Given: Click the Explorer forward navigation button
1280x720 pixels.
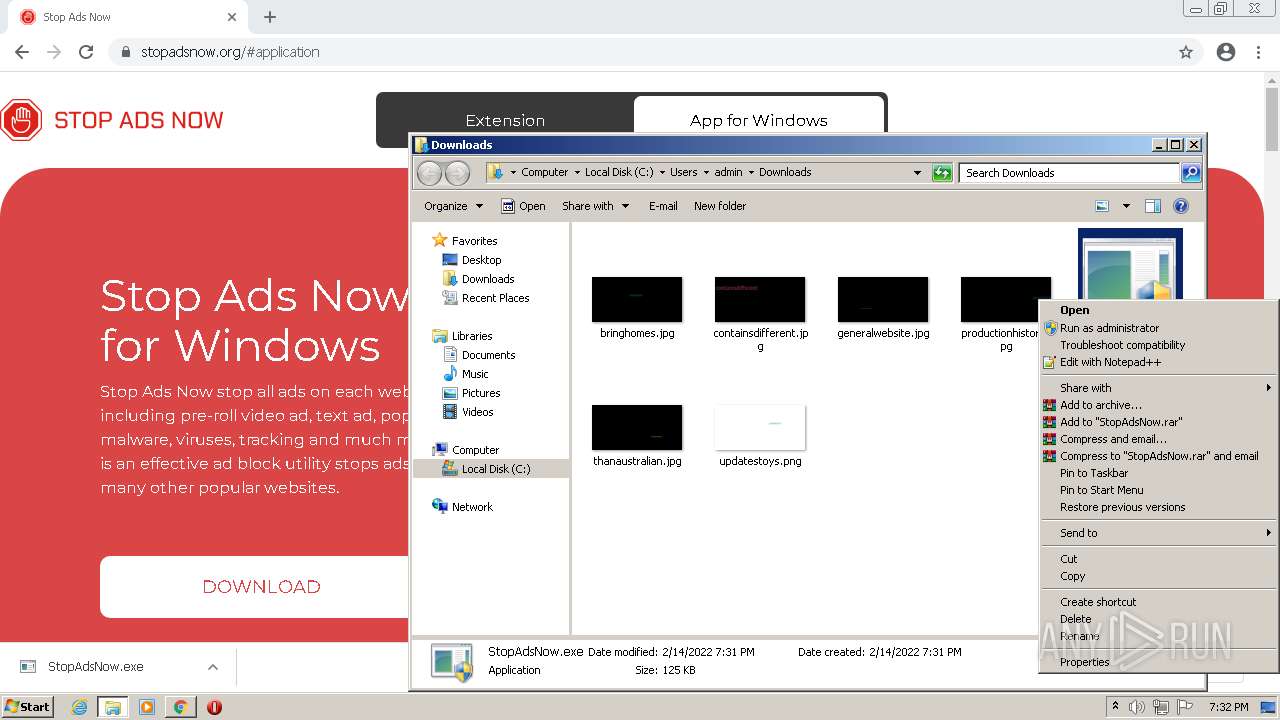Looking at the screenshot, I should (x=457, y=173).
